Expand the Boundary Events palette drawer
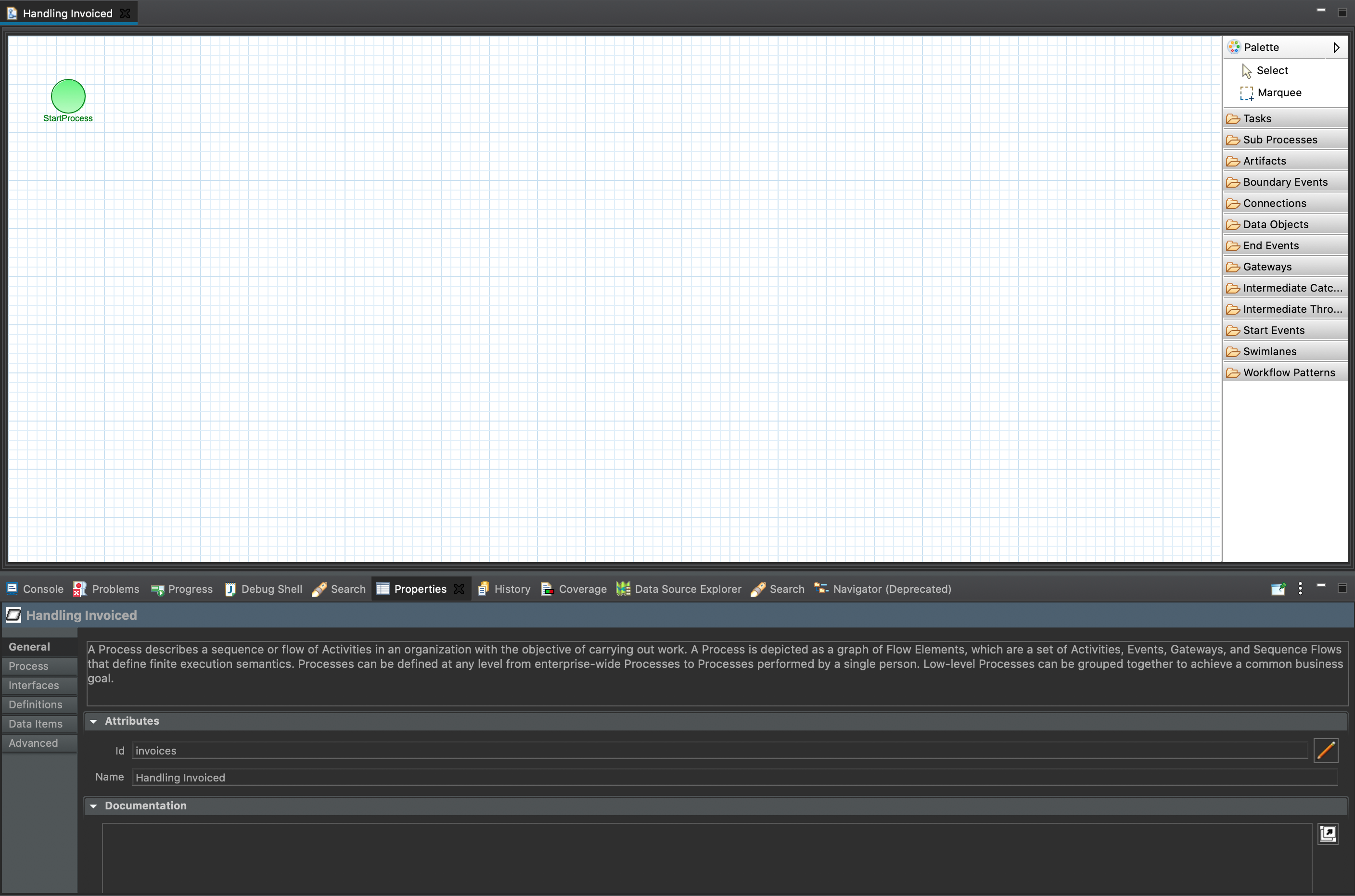The image size is (1355, 896). [1285, 182]
